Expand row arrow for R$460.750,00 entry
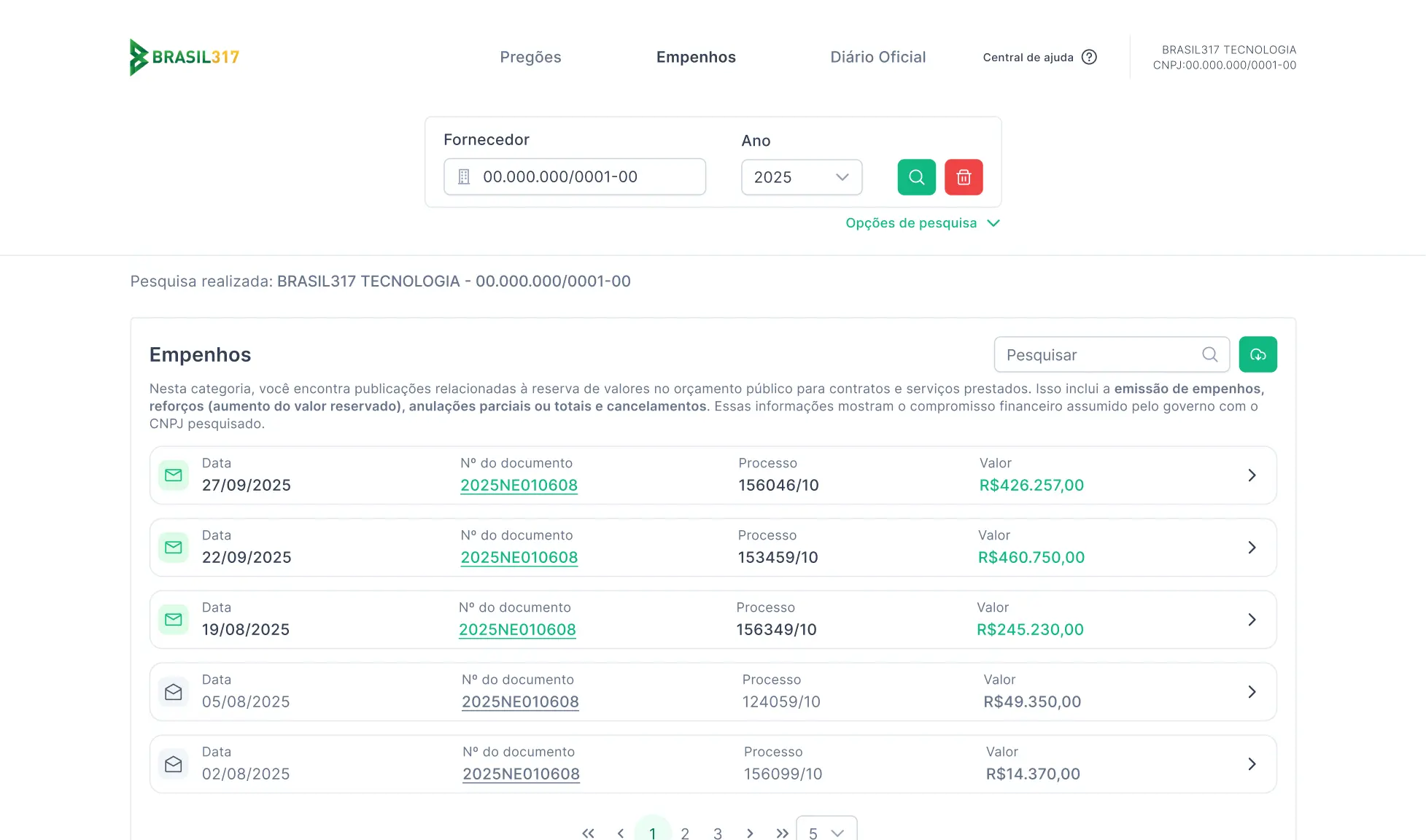Viewport: 1426px width, 840px height. tap(1252, 548)
